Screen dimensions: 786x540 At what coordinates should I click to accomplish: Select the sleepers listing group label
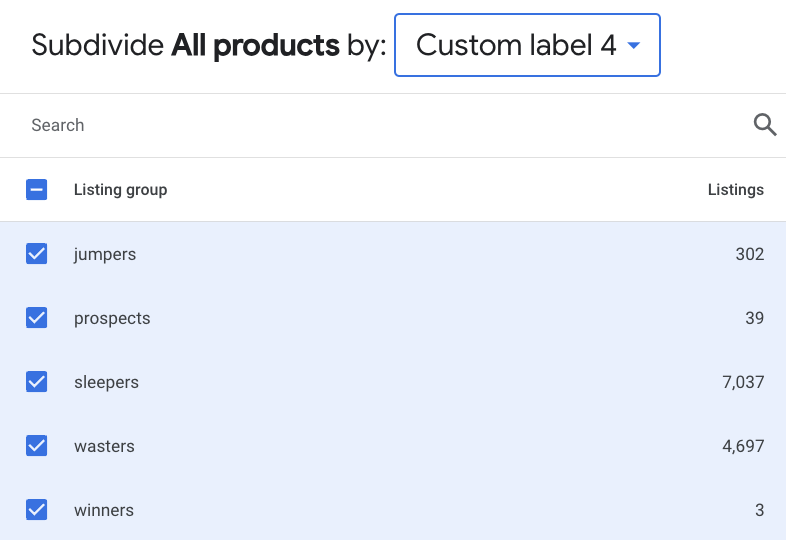click(106, 383)
